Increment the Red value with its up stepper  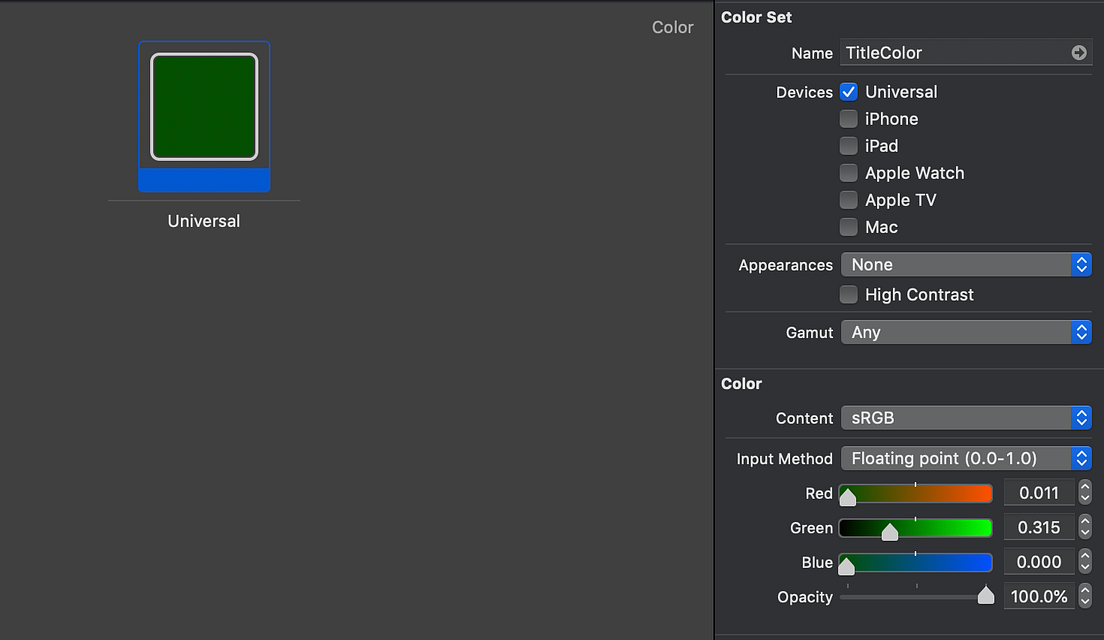1085,487
